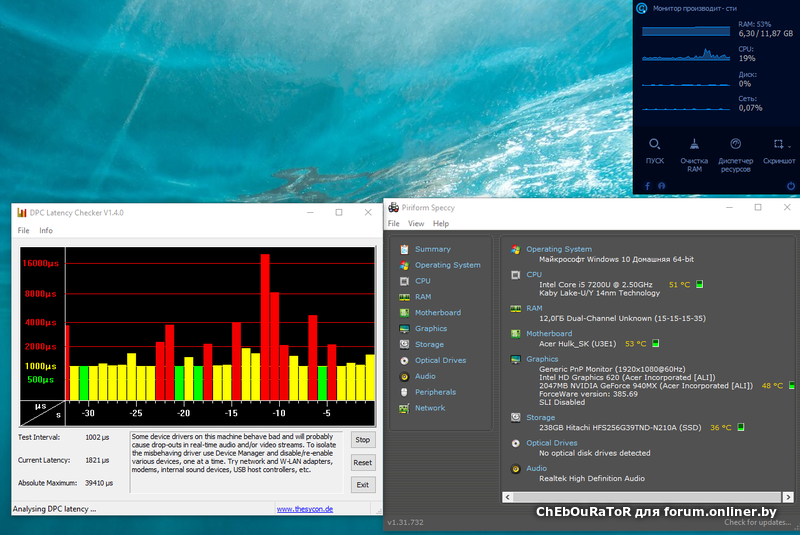800x535 pixels.
Task: Open the Facebook icon in monitor widget
Action: 646,186
